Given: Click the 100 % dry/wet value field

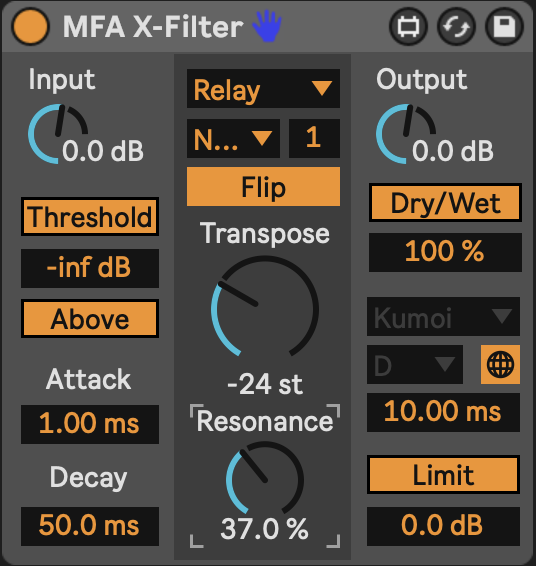Looking at the screenshot, I should 445,252.
